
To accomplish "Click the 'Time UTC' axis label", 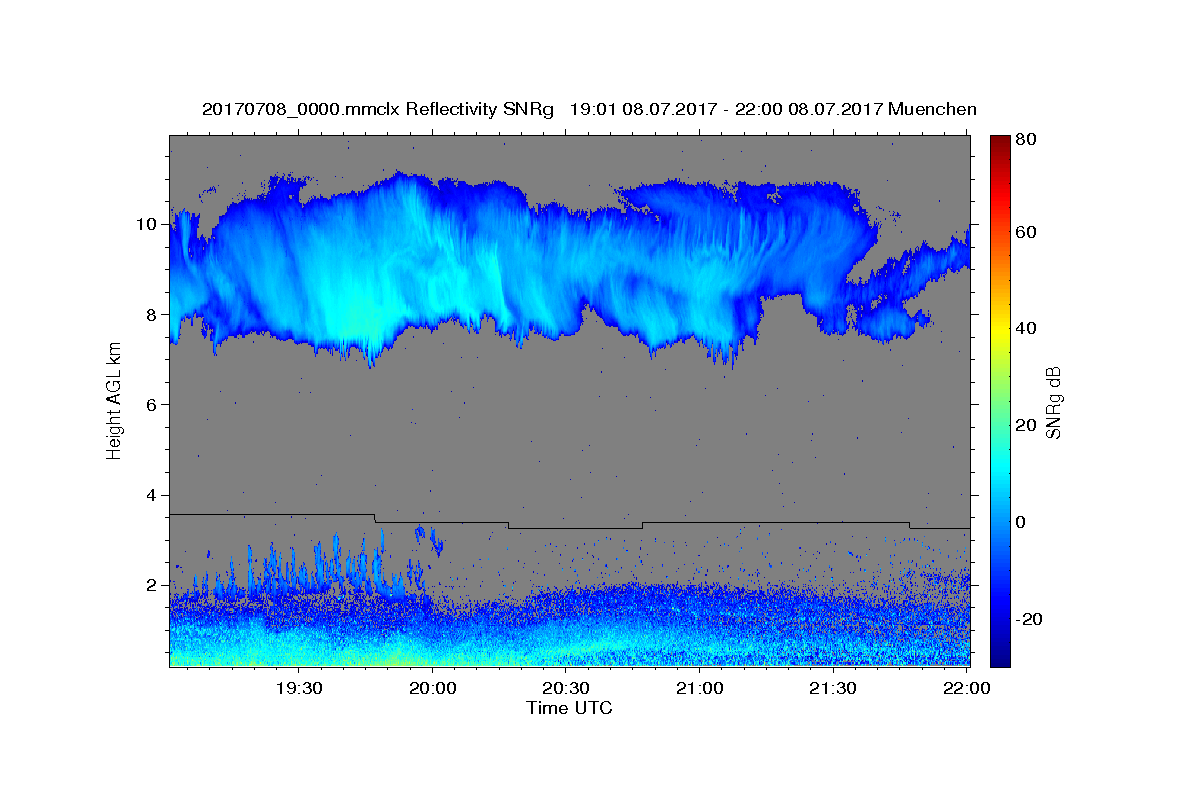I will pos(569,708).
